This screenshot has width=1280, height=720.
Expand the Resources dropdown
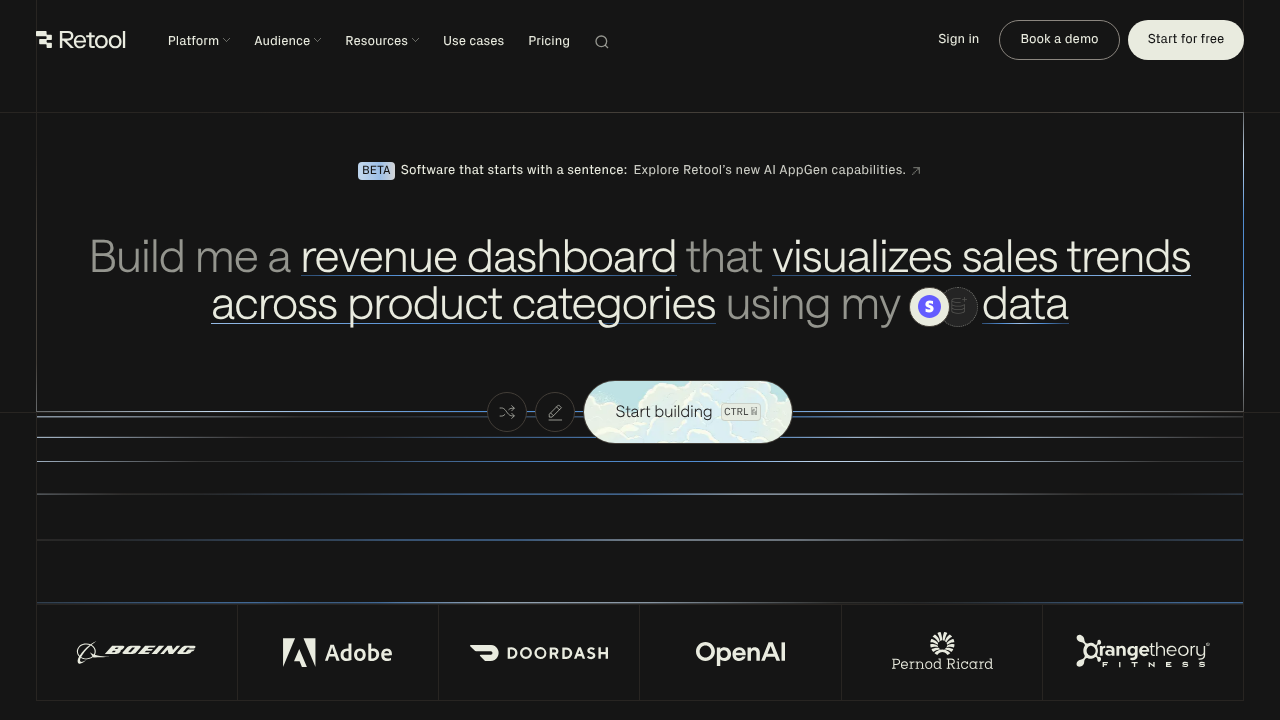click(381, 41)
